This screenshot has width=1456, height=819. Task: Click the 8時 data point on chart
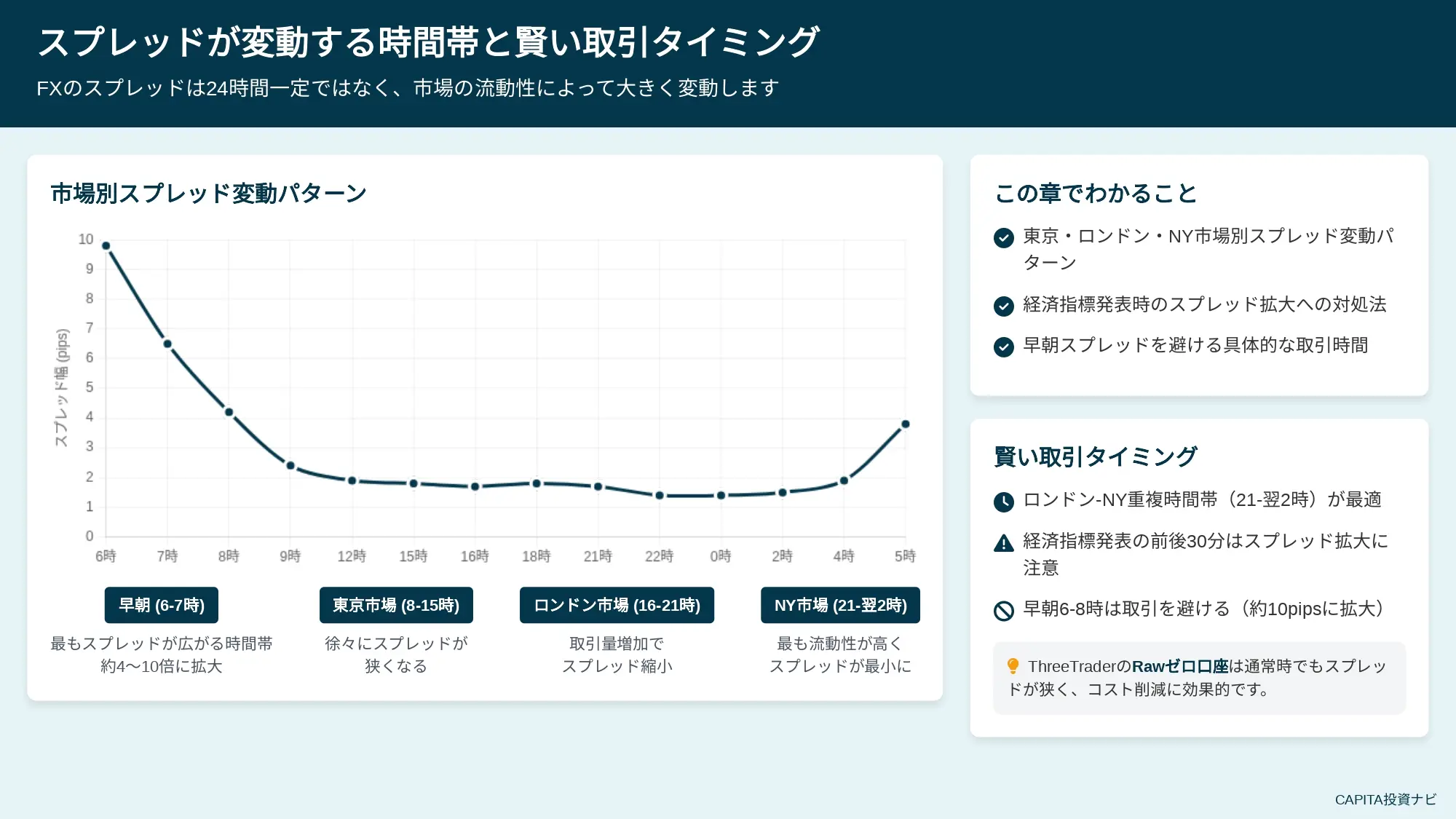coord(229,412)
